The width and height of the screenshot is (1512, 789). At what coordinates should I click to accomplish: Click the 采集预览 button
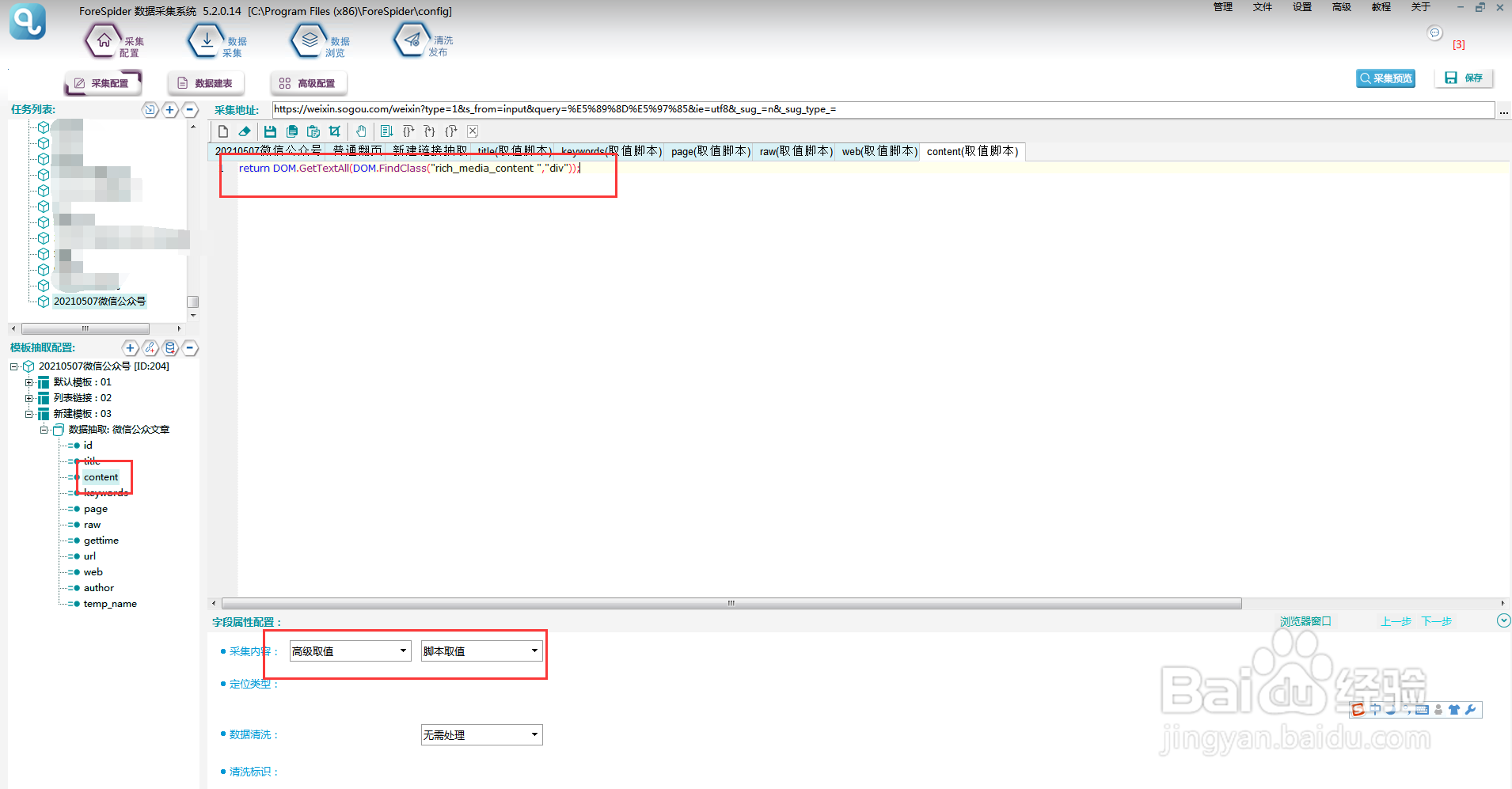(1385, 78)
